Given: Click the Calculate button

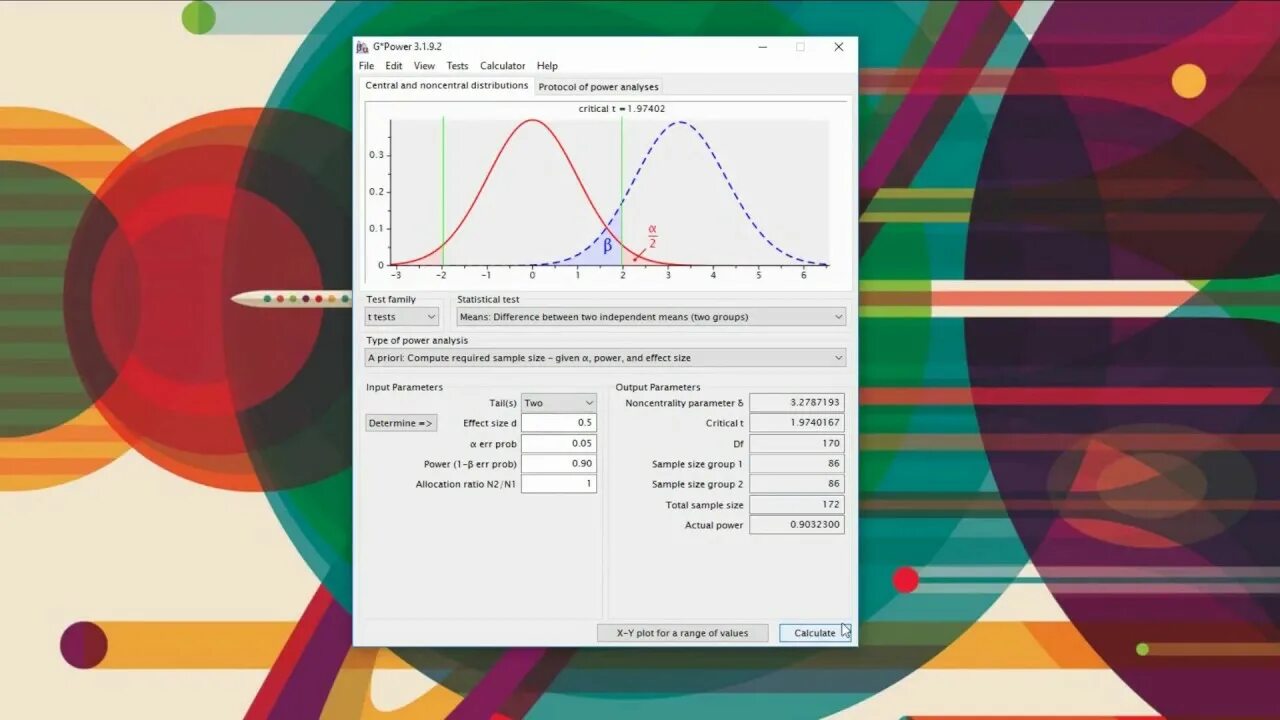Looking at the screenshot, I should coord(815,633).
